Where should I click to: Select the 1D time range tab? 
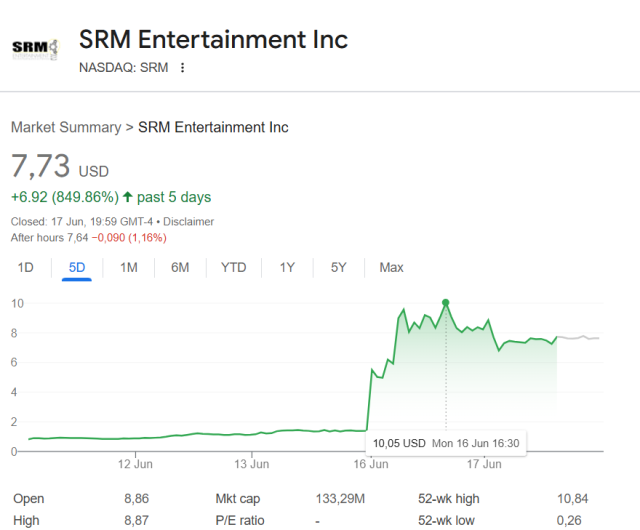25,267
